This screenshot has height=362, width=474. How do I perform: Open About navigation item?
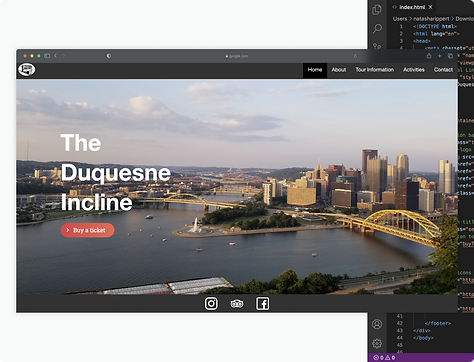pos(339,70)
